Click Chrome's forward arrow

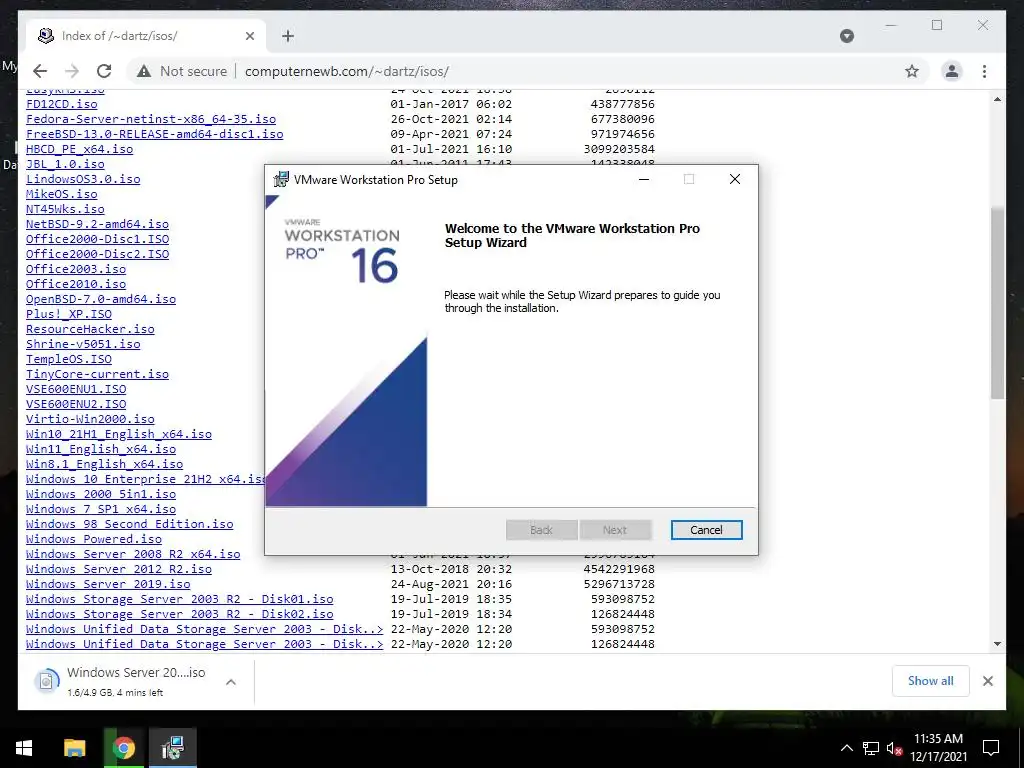[72, 71]
